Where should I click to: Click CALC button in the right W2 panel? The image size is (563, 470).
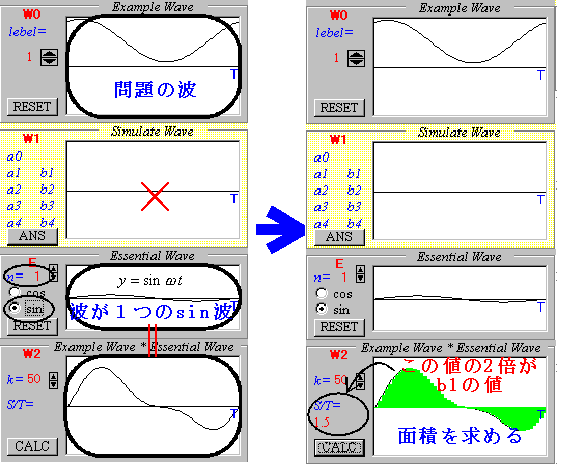click(339, 447)
